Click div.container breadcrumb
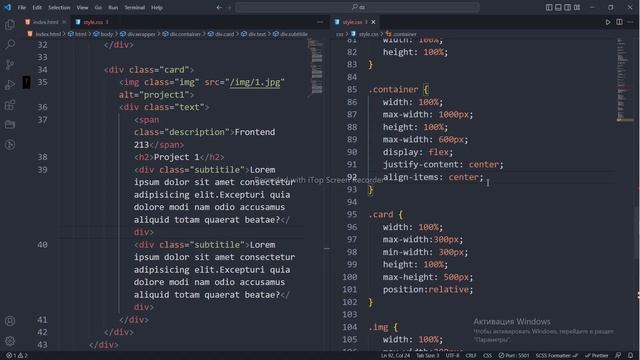This screenshot has width=640, height=360. (185, 34)
